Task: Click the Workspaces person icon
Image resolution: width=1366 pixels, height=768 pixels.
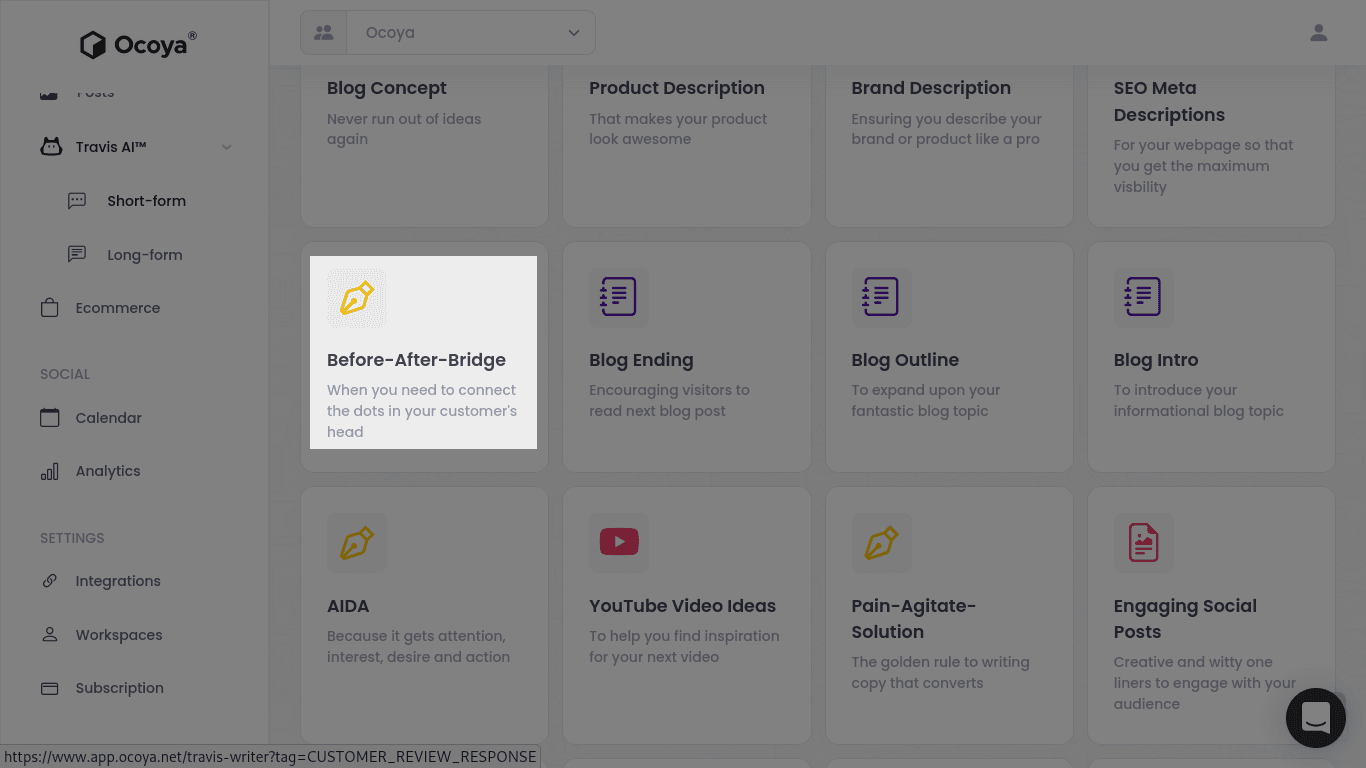Action: point(50,634)
